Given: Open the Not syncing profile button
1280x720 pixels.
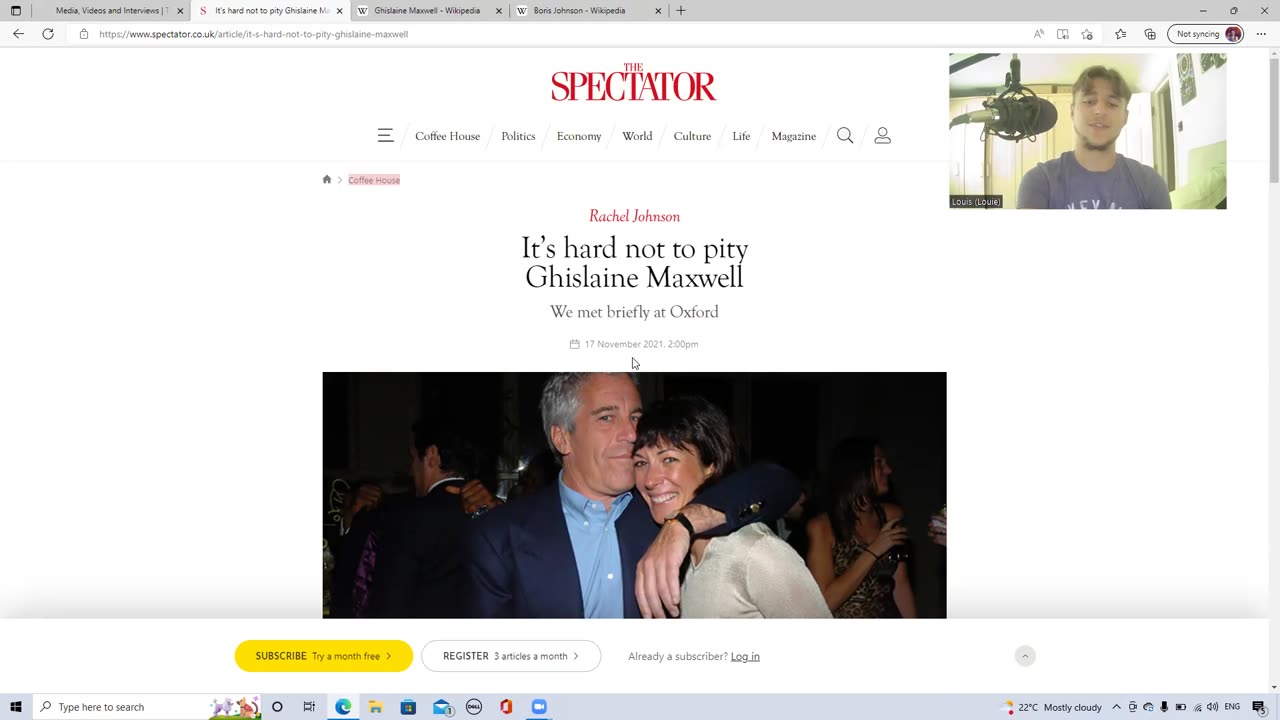Looking at the screenshot, I should coord(1206,34).
